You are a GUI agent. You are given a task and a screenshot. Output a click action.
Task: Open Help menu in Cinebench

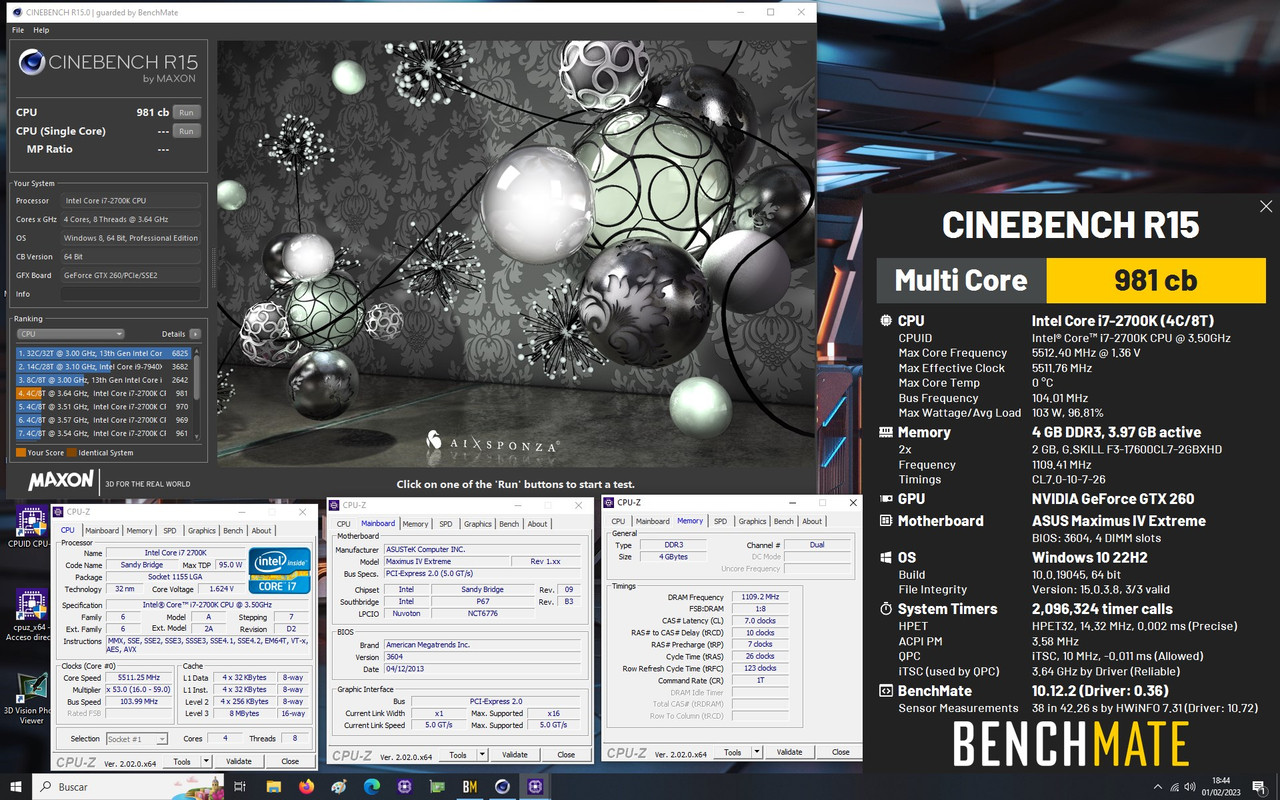pos(41,30)
